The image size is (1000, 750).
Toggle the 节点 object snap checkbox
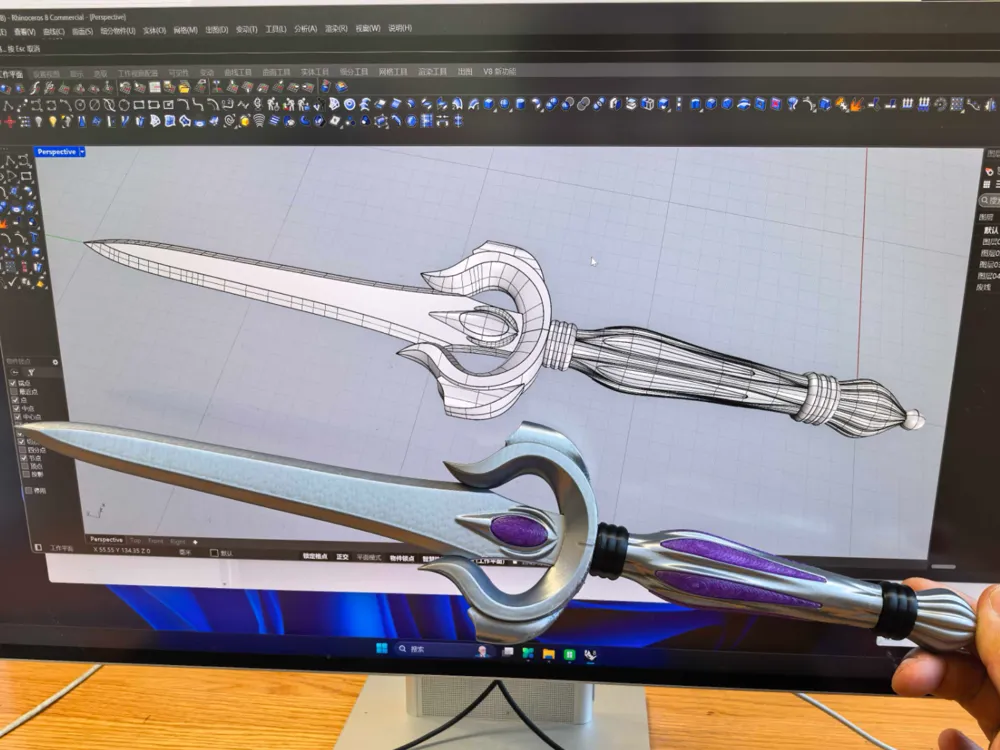pyautogui.click(x=24, y=458)
